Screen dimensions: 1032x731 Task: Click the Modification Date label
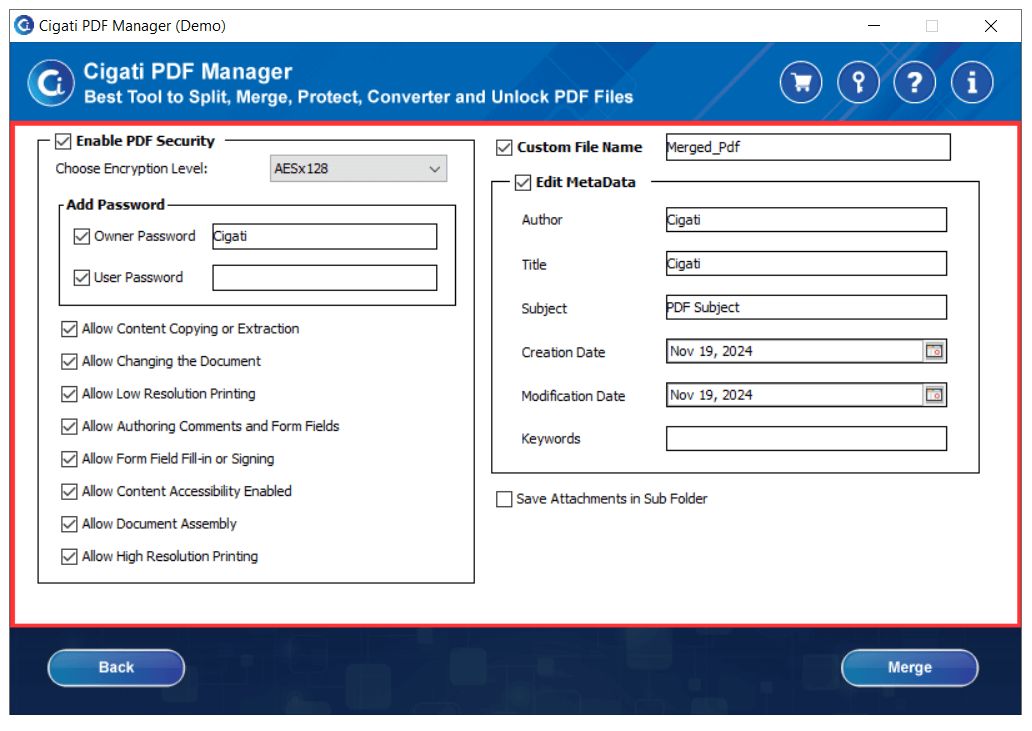(x=573, y=396)
